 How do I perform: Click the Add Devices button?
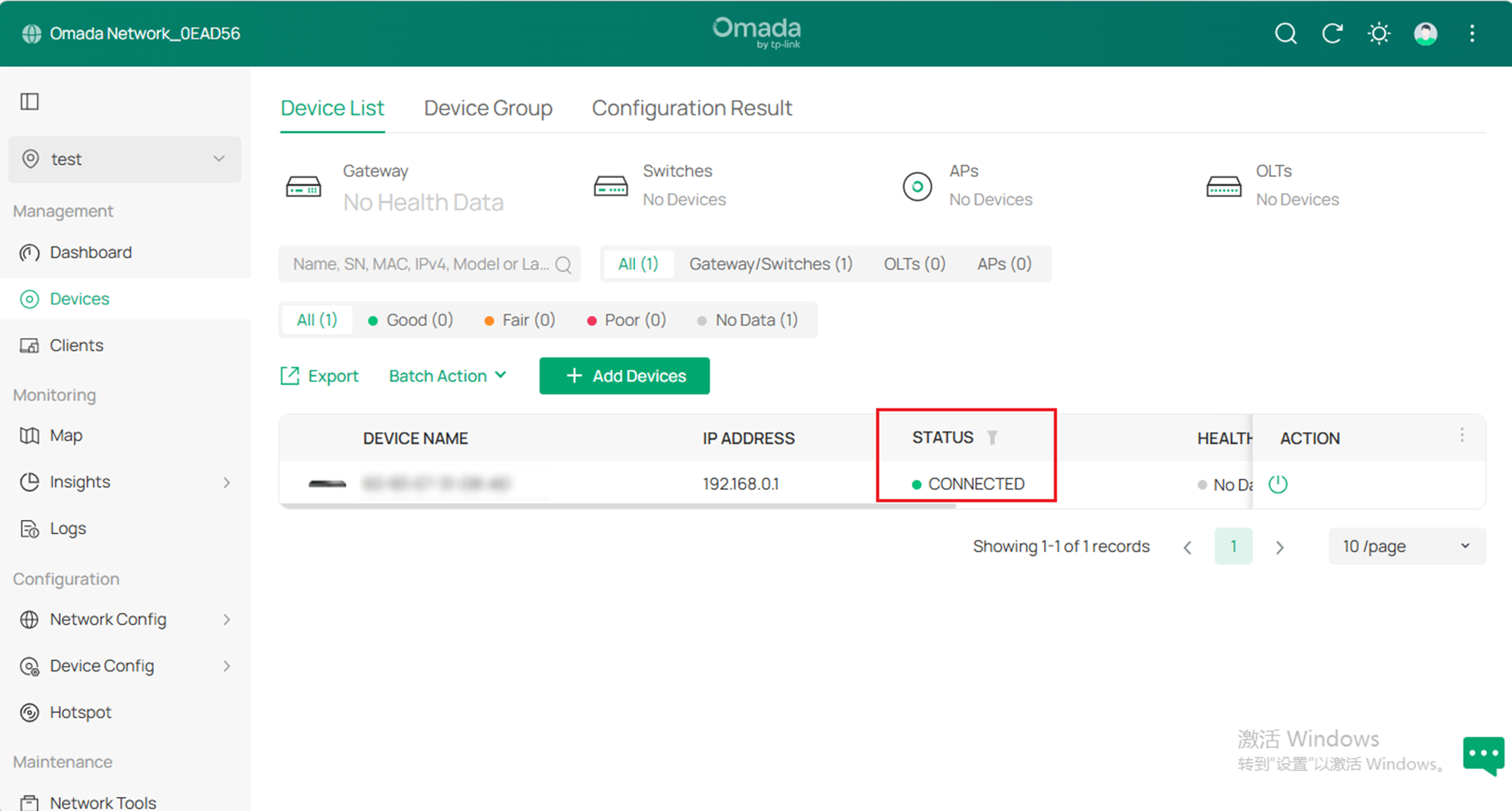point(624,376)
